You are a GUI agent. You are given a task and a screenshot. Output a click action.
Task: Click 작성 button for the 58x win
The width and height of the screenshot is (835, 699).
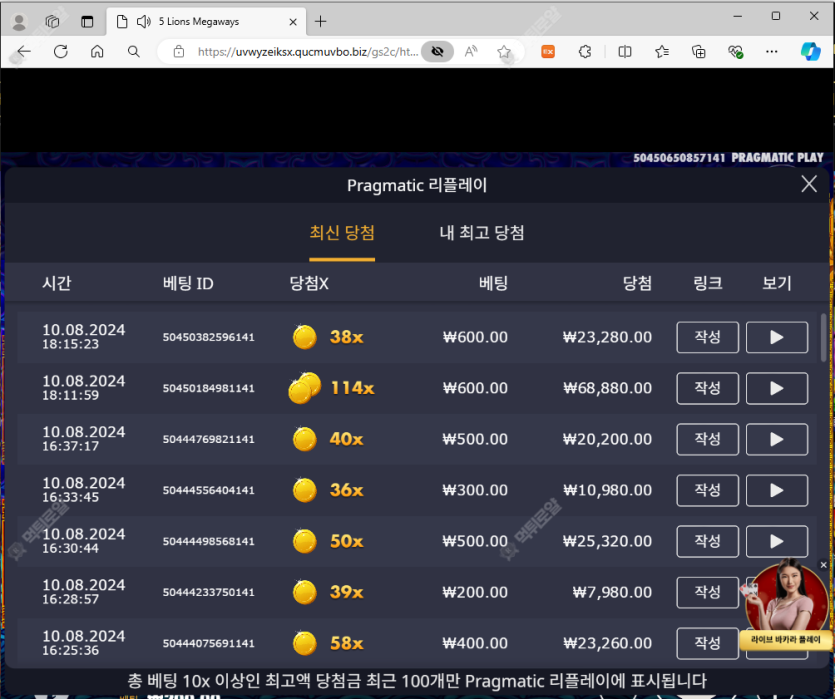[x=708, y=643]
